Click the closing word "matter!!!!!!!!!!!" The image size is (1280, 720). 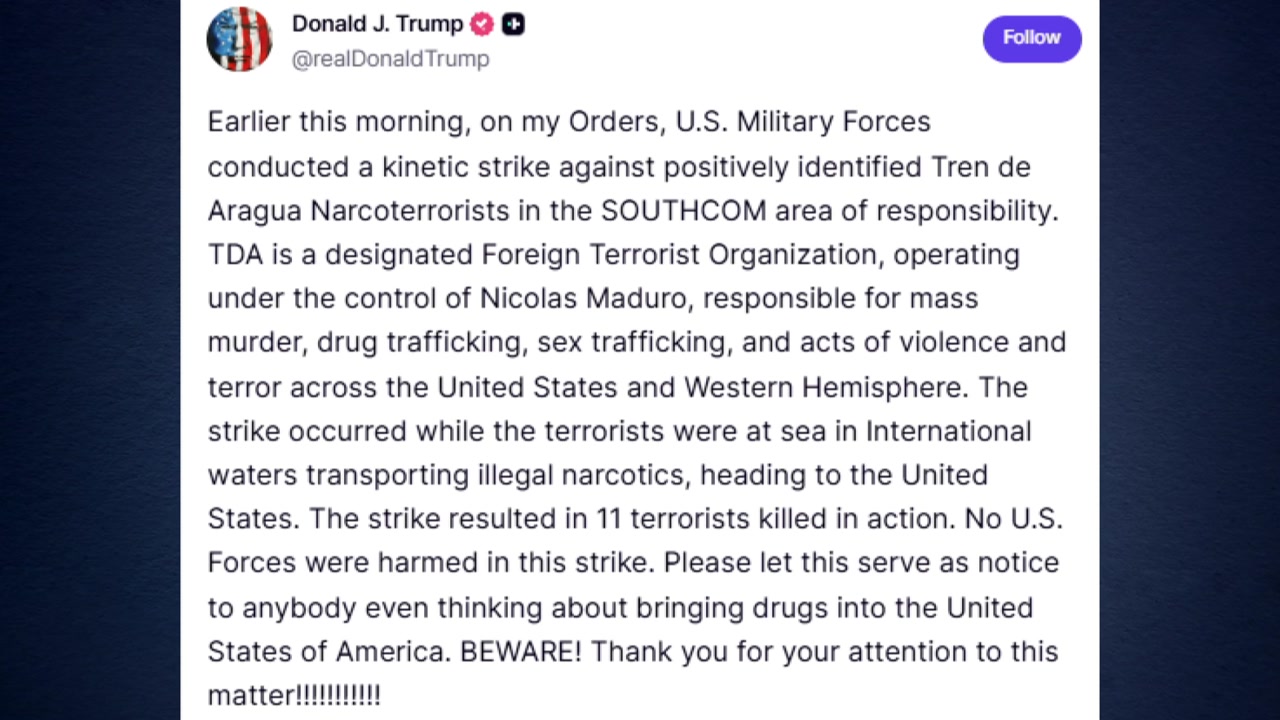[294, 695]
